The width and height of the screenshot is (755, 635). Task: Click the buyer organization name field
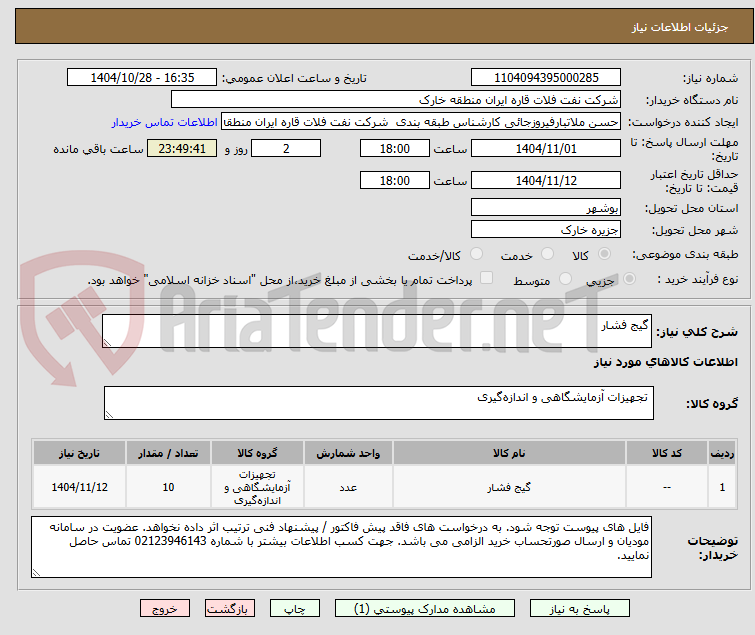396,100
